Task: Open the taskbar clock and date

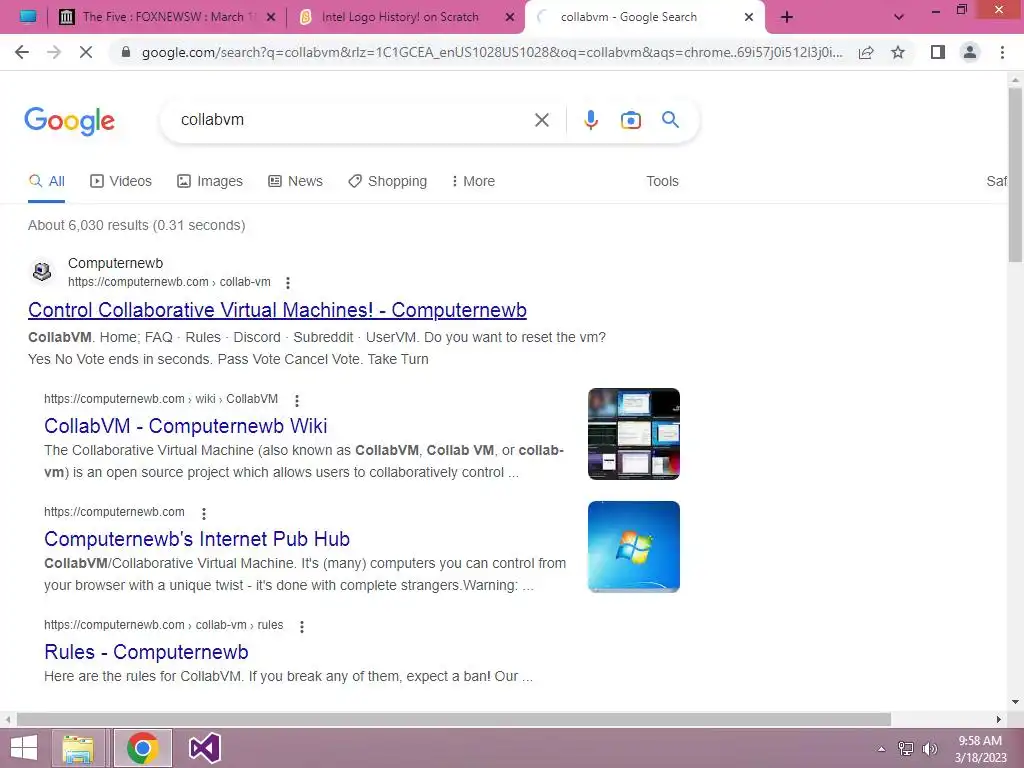Action: 980,749
